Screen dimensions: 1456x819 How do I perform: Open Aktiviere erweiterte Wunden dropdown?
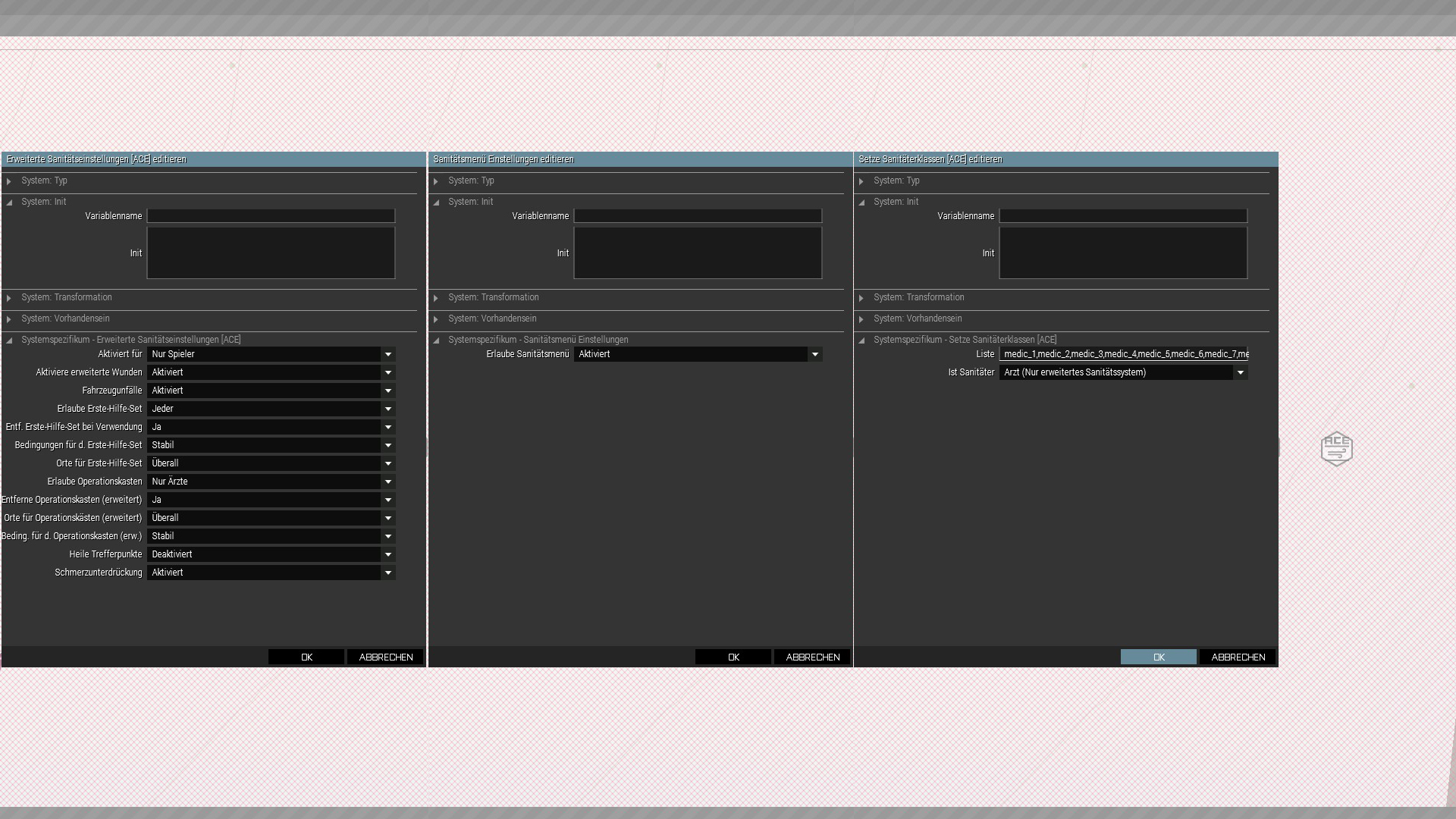(x=271, y=372)
